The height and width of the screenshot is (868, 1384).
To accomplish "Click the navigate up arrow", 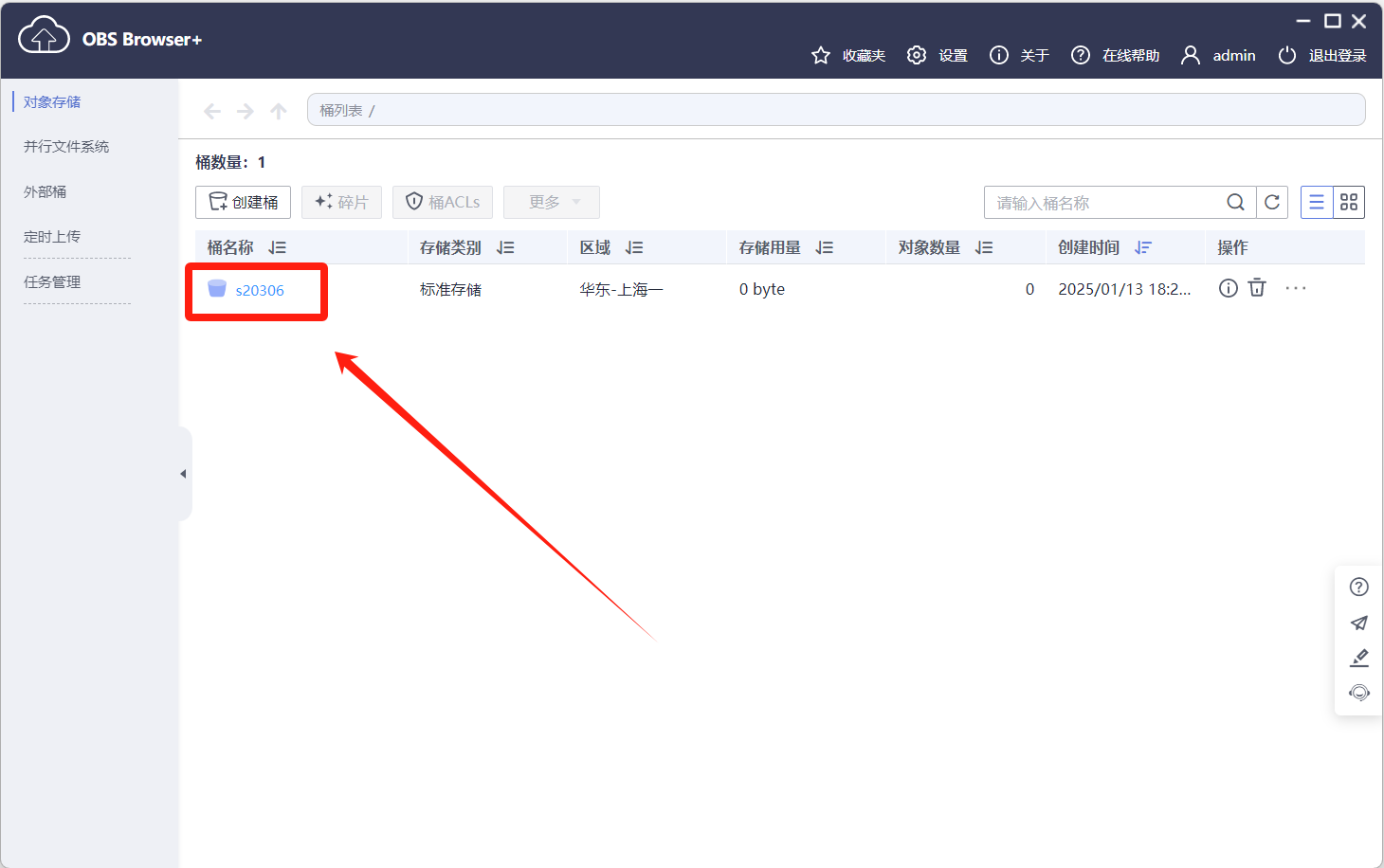I will click(278, 111).
